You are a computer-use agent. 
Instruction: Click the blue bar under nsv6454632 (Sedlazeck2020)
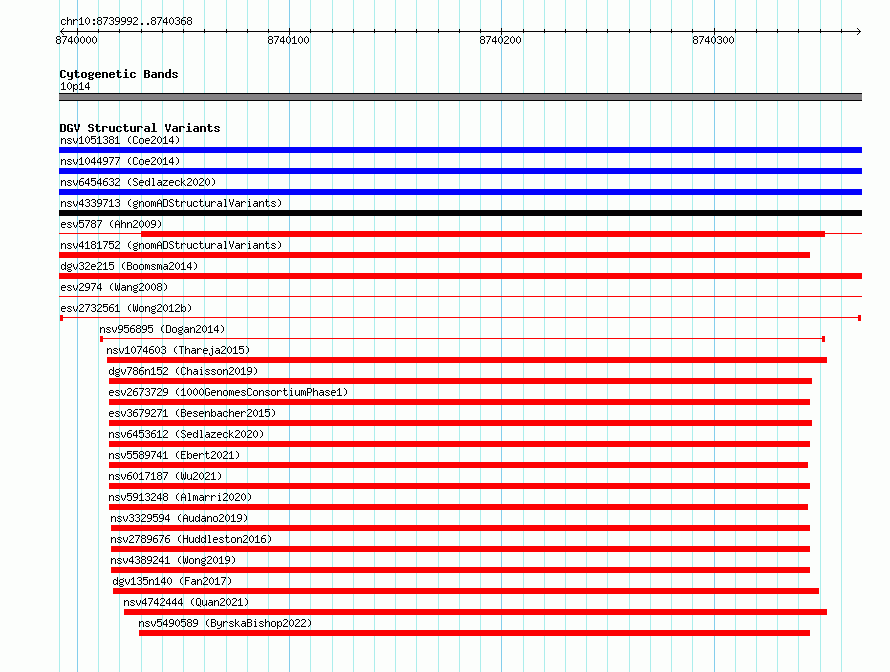460,192
